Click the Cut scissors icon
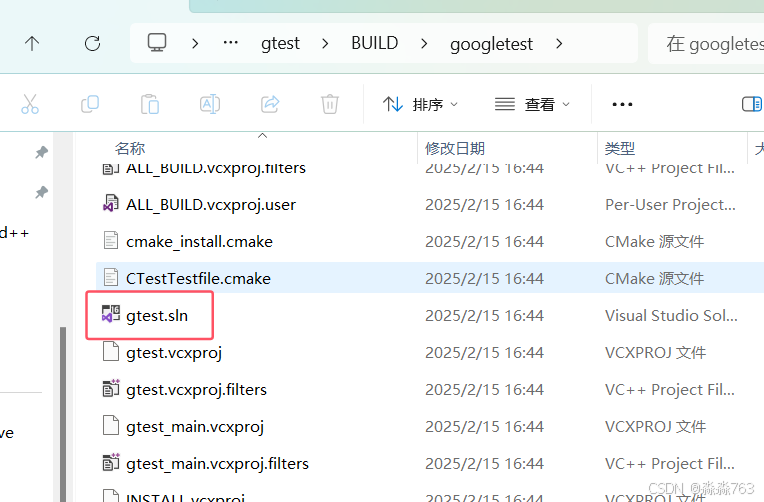Viewport: 764px width, 502px height. pos(30,104)
